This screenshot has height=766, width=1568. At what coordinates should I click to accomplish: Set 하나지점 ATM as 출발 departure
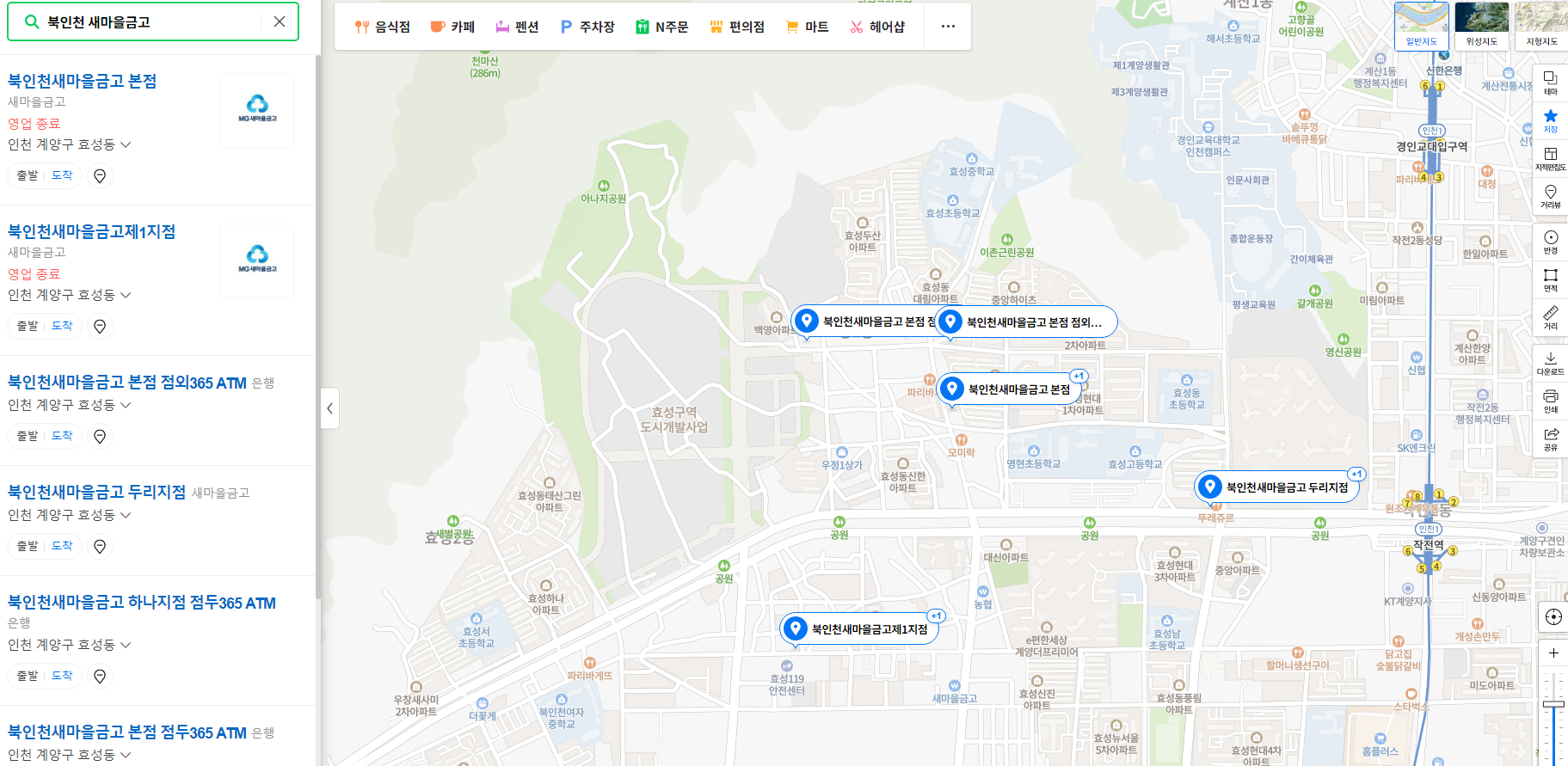click(28, 676)
